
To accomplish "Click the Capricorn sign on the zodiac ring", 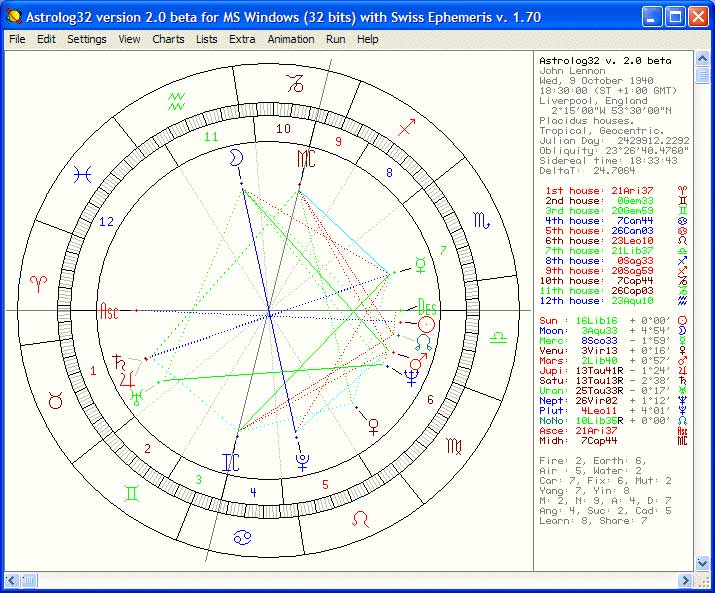I will [295, 83].
